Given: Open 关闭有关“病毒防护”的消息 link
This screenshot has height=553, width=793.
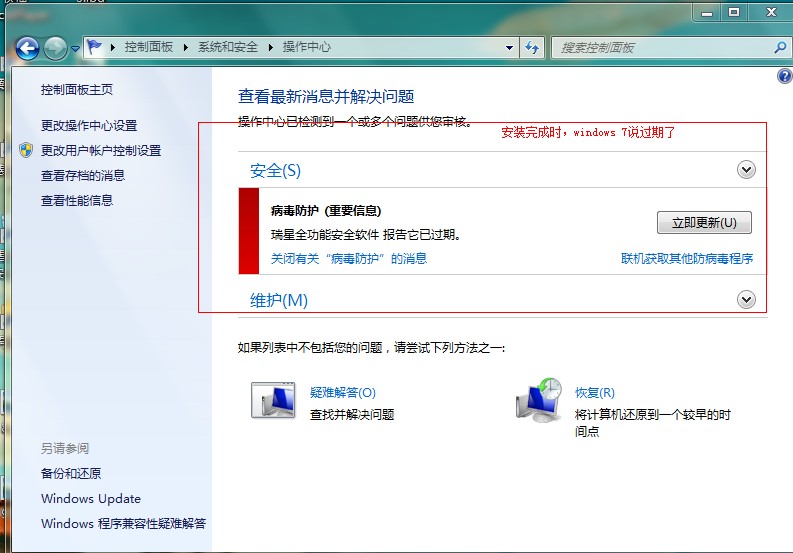Looking at the screenshot, I should 349,259.
